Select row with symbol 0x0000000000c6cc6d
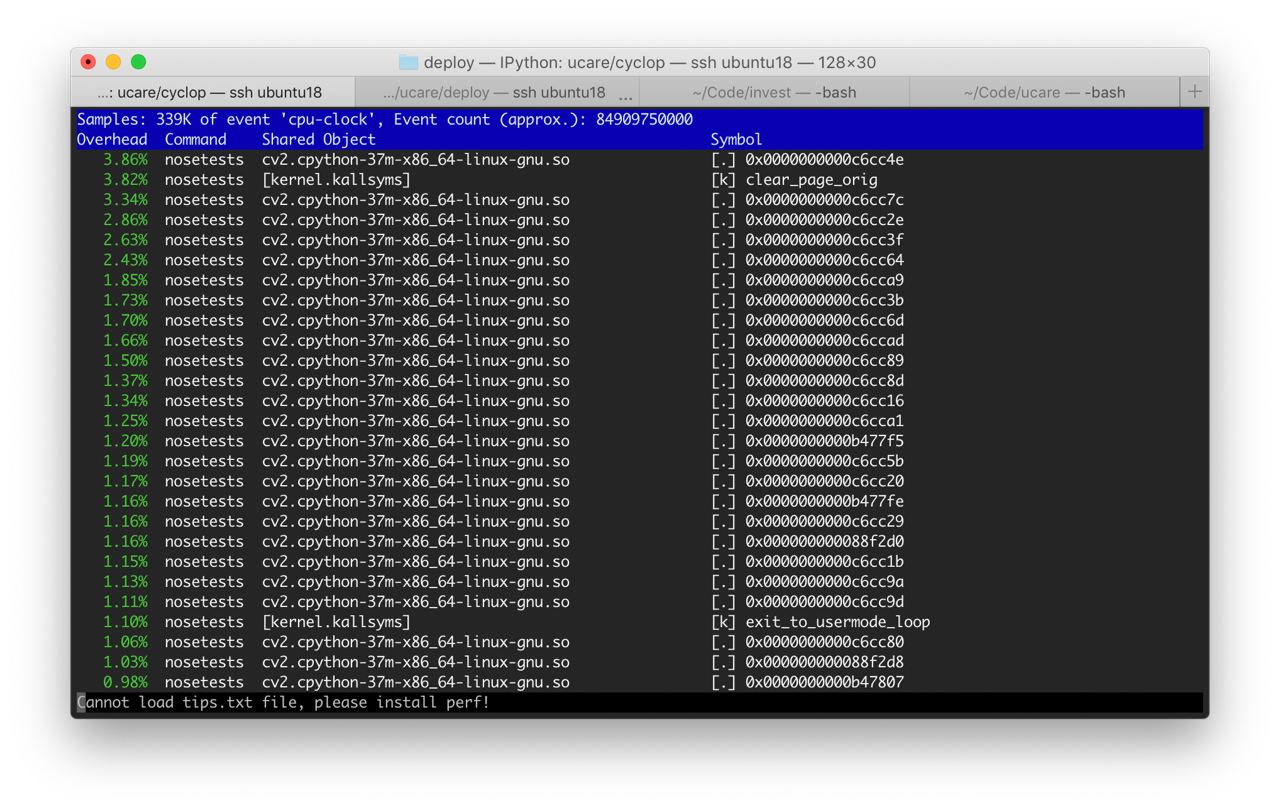1280x812 pixels. (640, 320)
